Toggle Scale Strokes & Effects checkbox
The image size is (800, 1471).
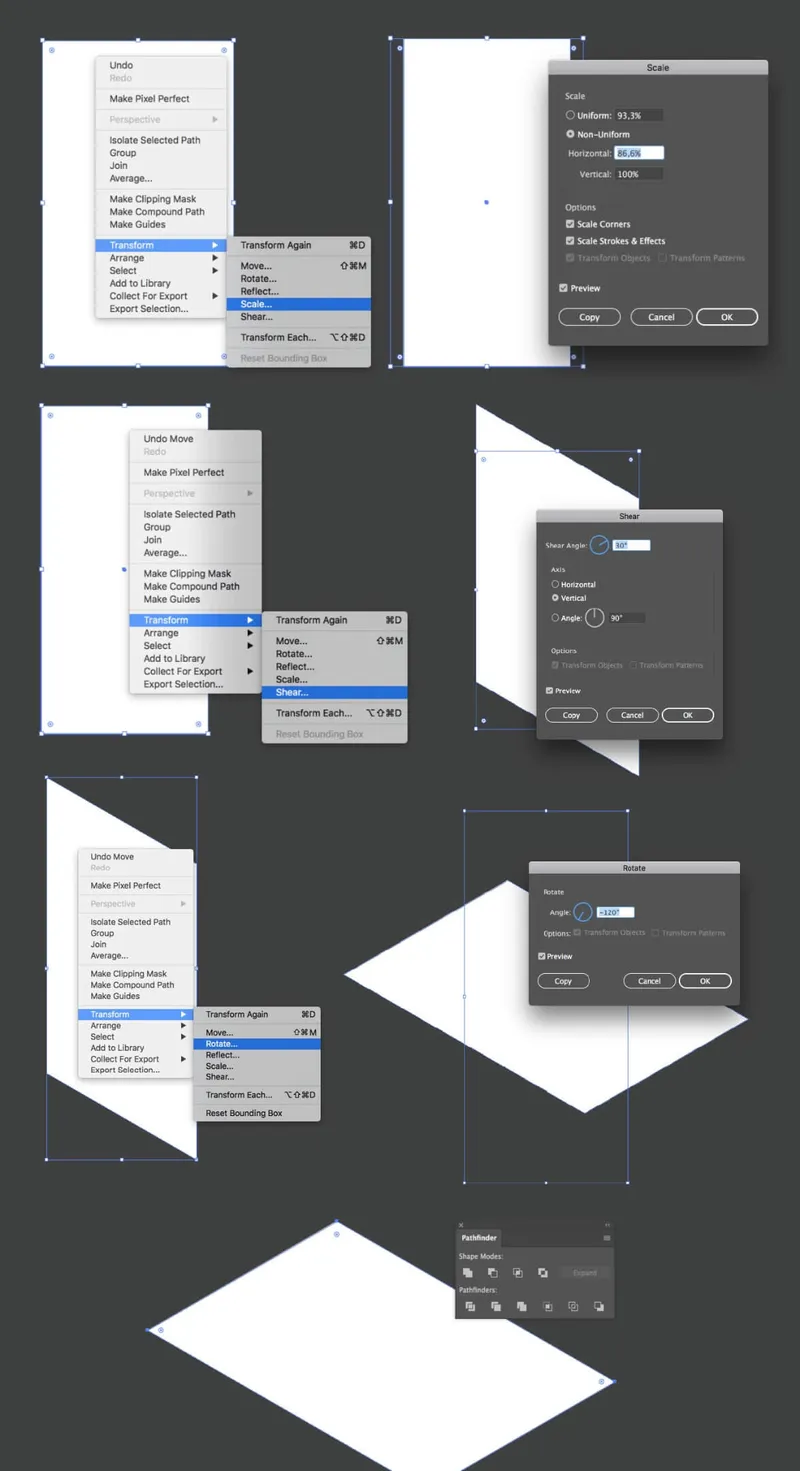[570, 241]
